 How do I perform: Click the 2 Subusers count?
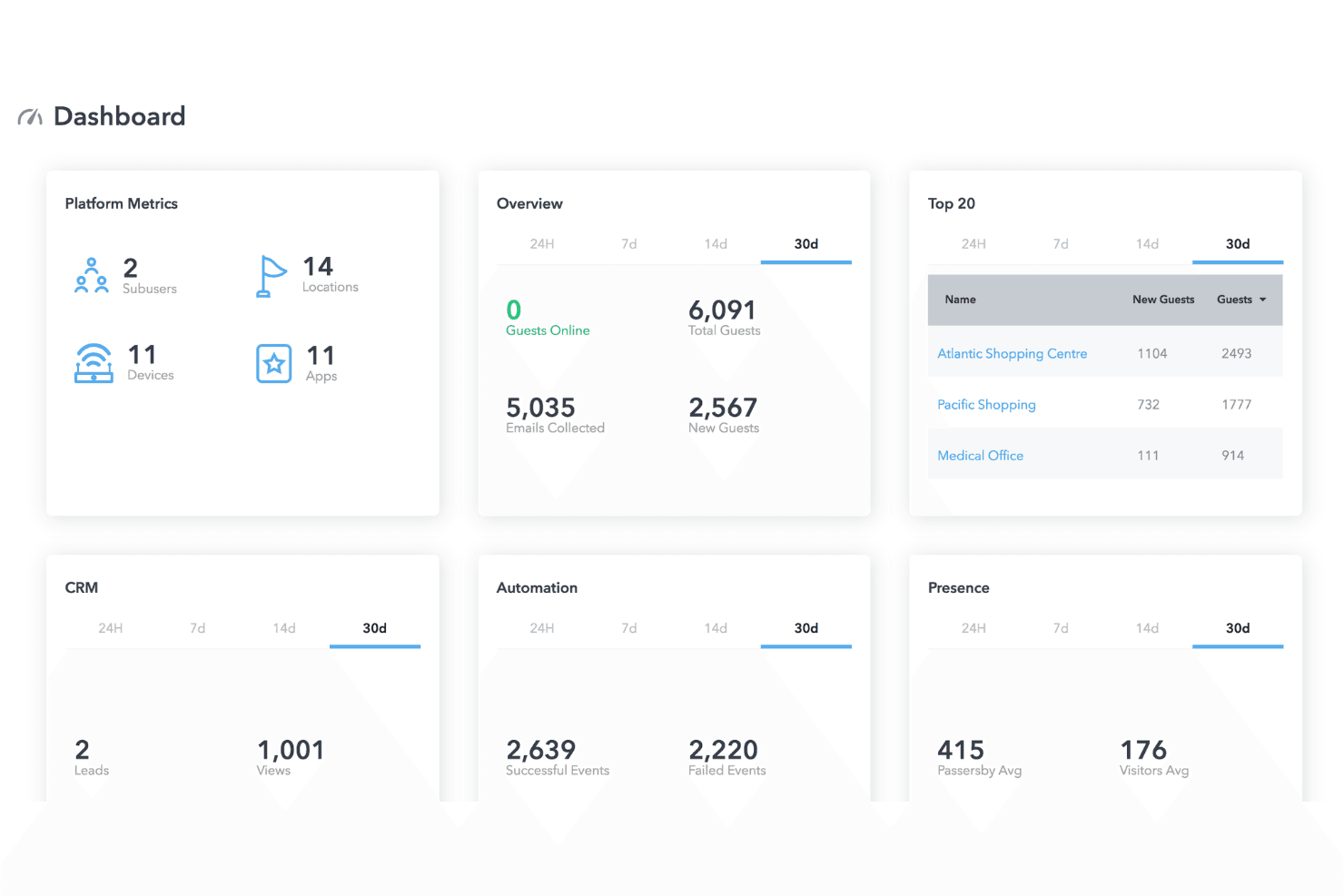131,268
